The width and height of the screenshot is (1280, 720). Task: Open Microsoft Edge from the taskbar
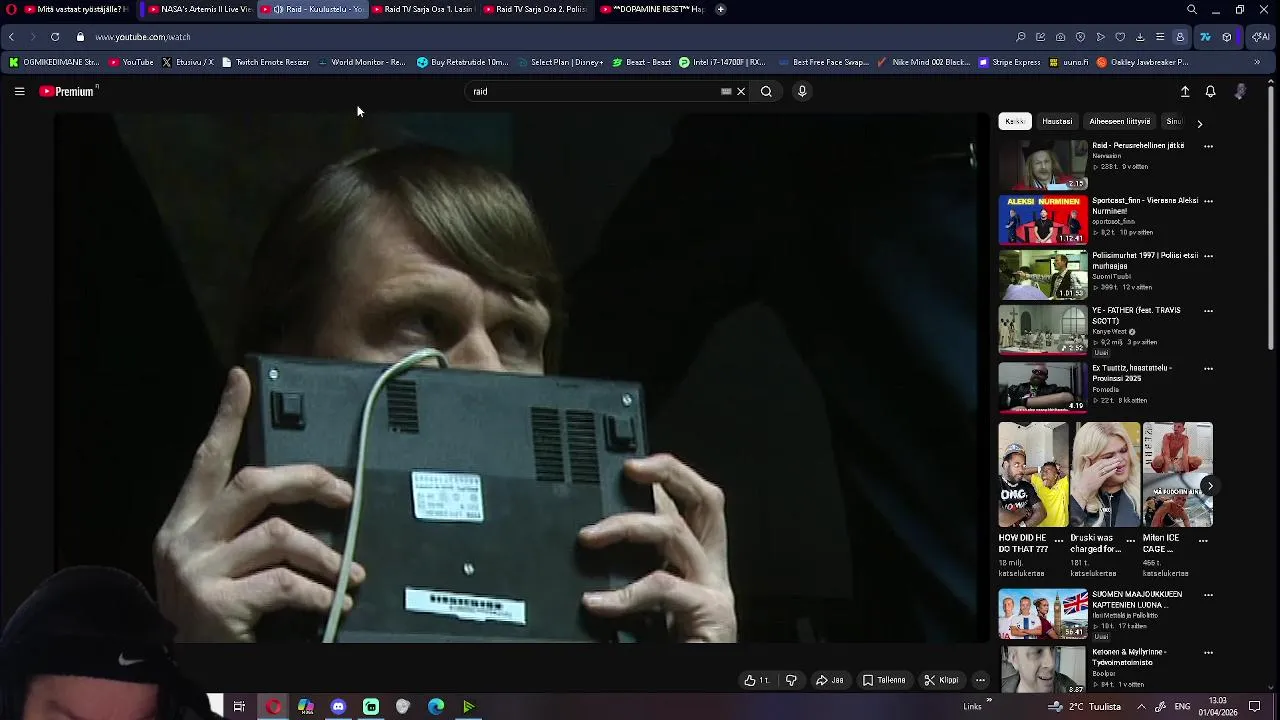(436, 707)
